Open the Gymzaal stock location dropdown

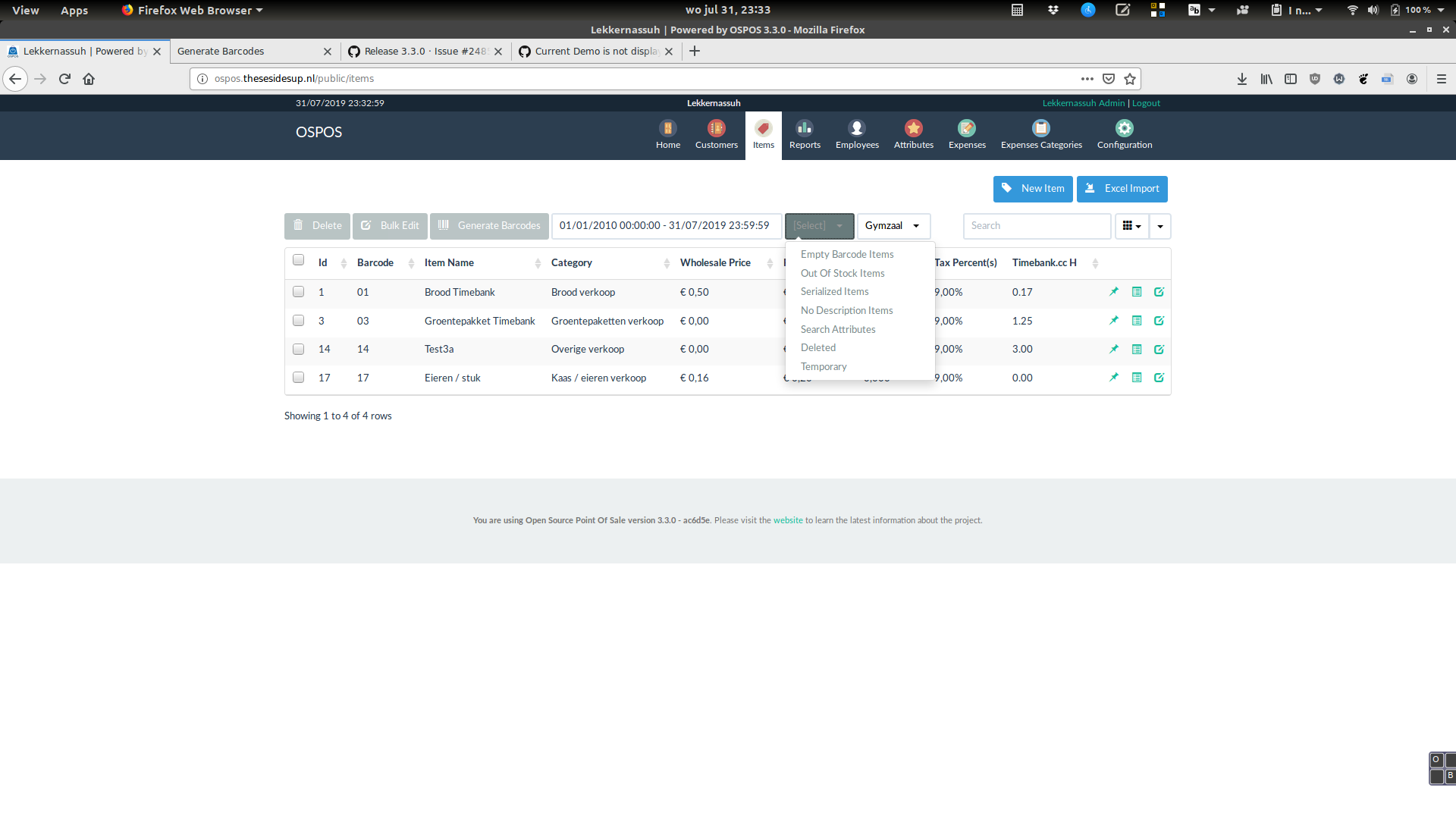(x=893, y=226)
